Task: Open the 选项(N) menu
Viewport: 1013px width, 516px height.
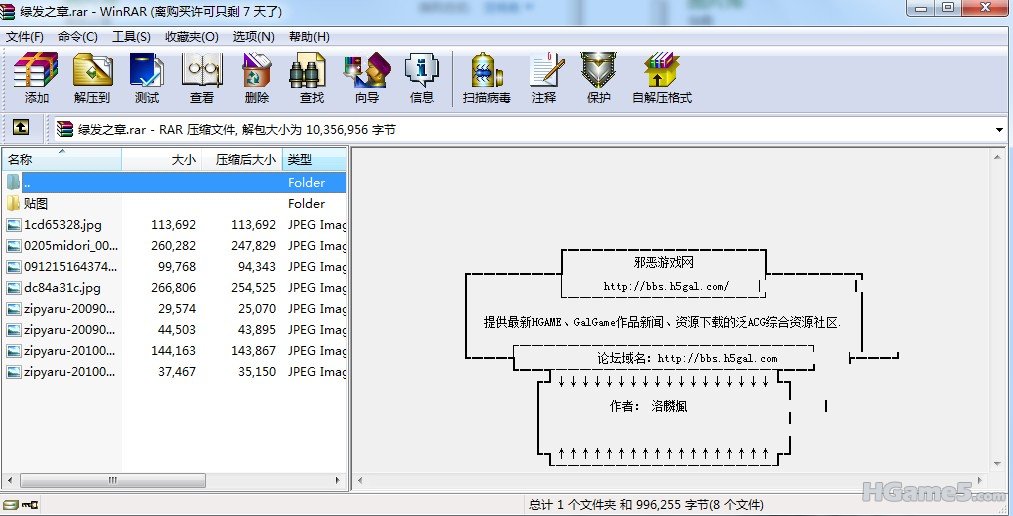Action: [253, 37]
